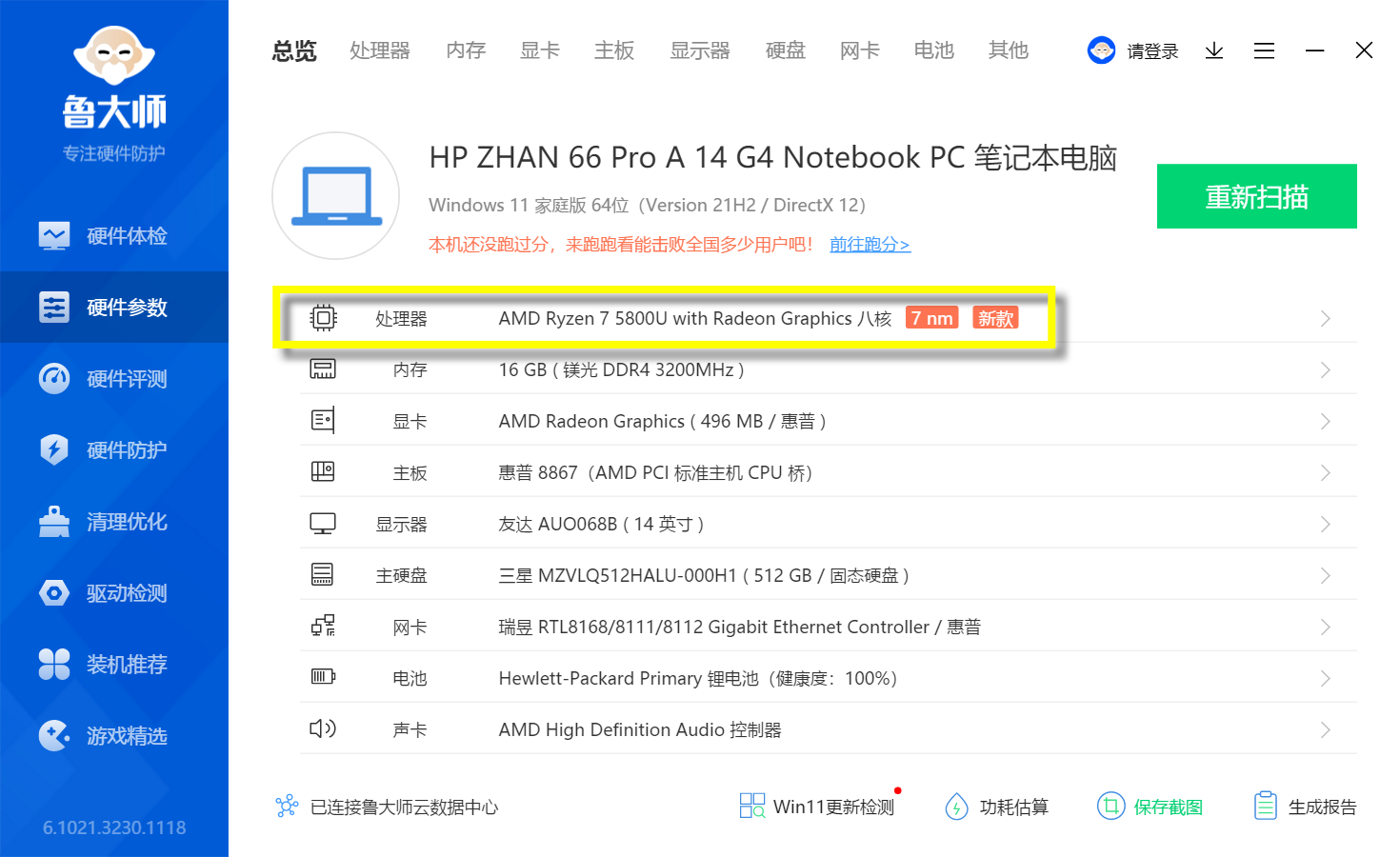Switch to the 总览 tab

294,50
